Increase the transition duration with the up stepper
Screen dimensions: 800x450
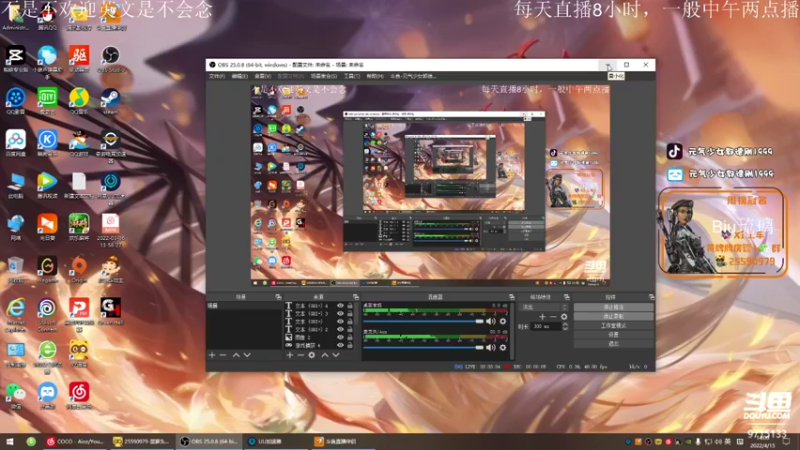click(x=565, y=324)
